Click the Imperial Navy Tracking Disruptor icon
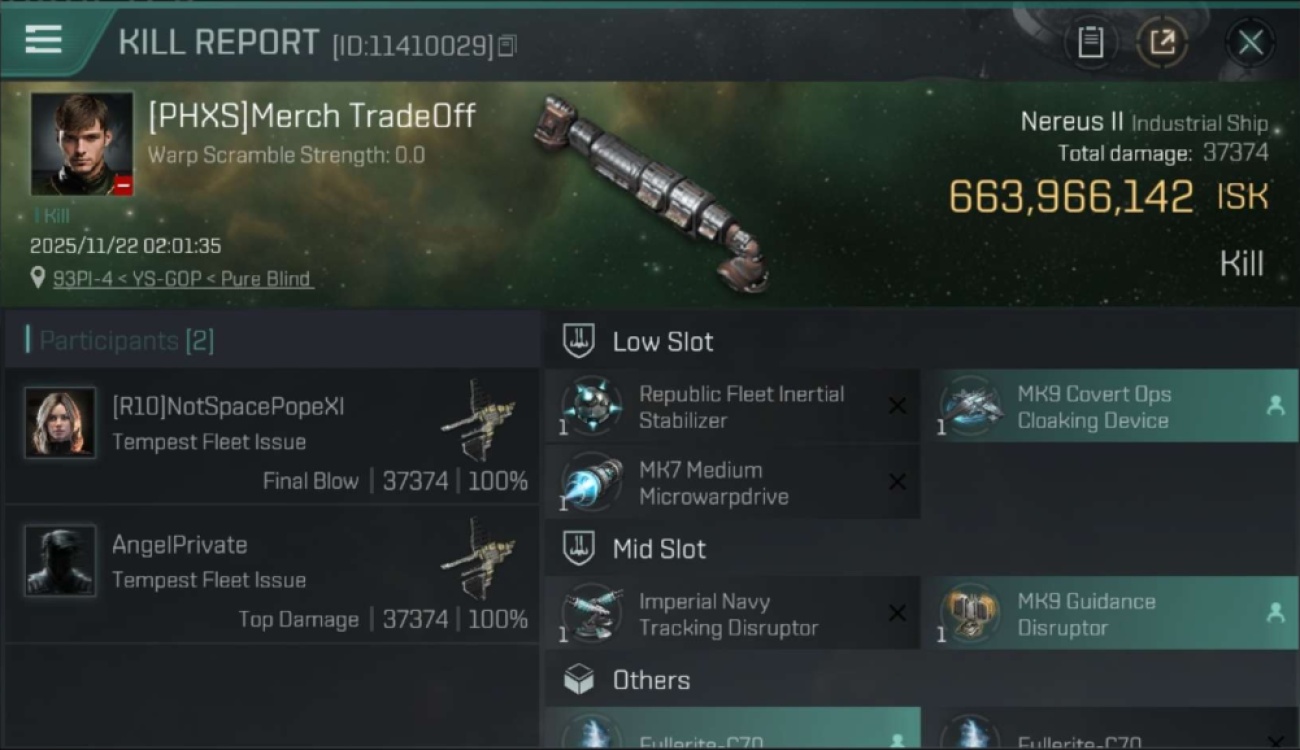This screenshot has height=750, width=1300. [591, 613]
